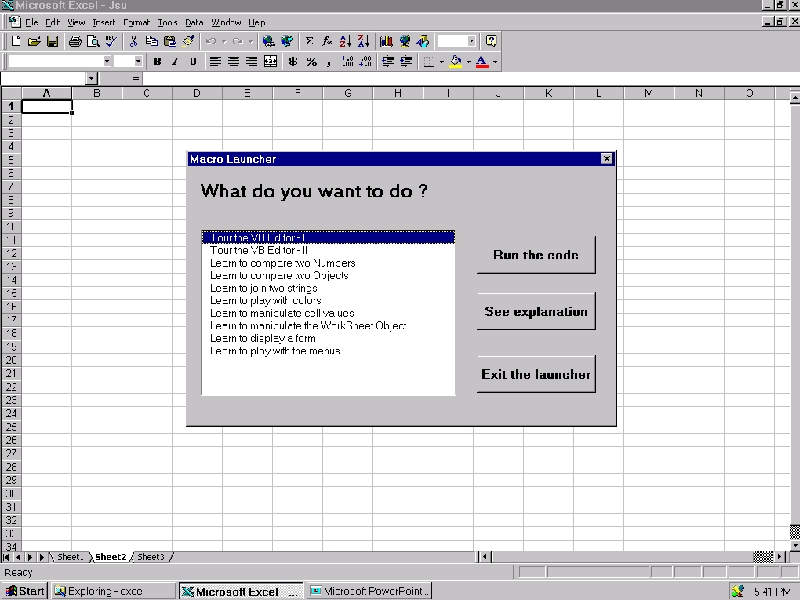
Task: Toggle Italic formatting
Action: pyautogui.click(x=175, y=62)
